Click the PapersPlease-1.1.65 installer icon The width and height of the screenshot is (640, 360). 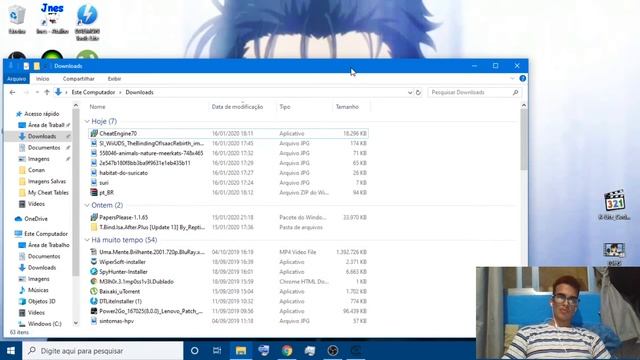[94, 217]
